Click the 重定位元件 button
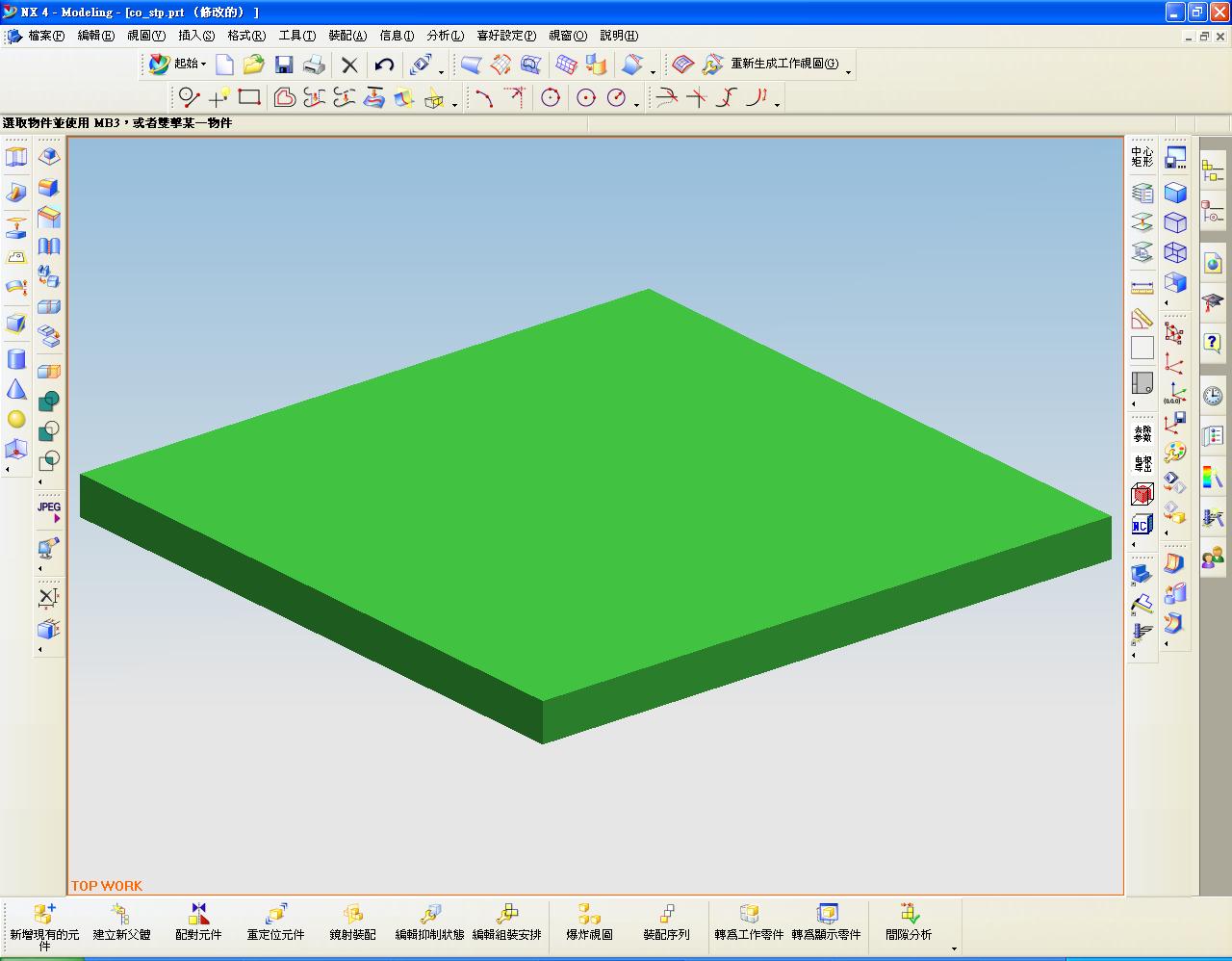Screen dimensions: 1232x961 275,922
